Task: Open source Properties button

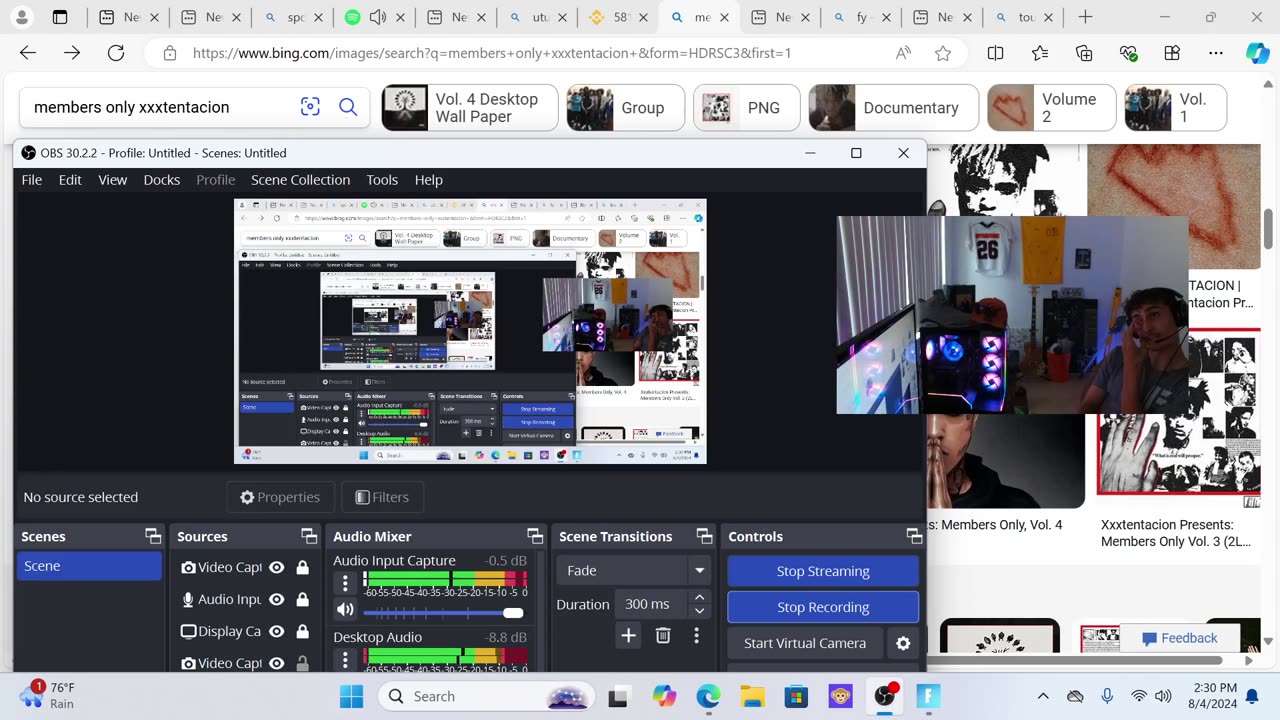Action: tap(280, 497)
